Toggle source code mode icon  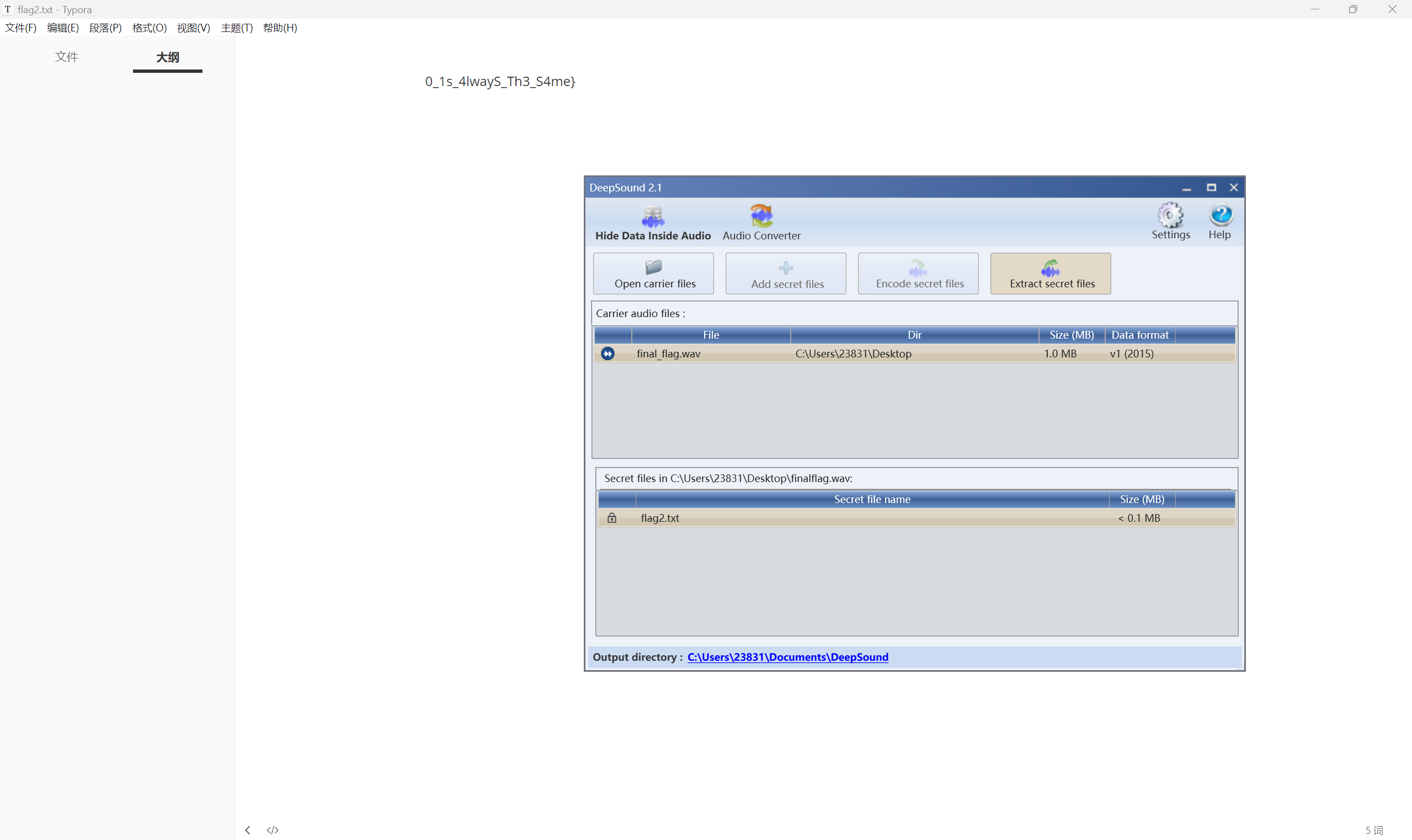[x=273, y=831]
